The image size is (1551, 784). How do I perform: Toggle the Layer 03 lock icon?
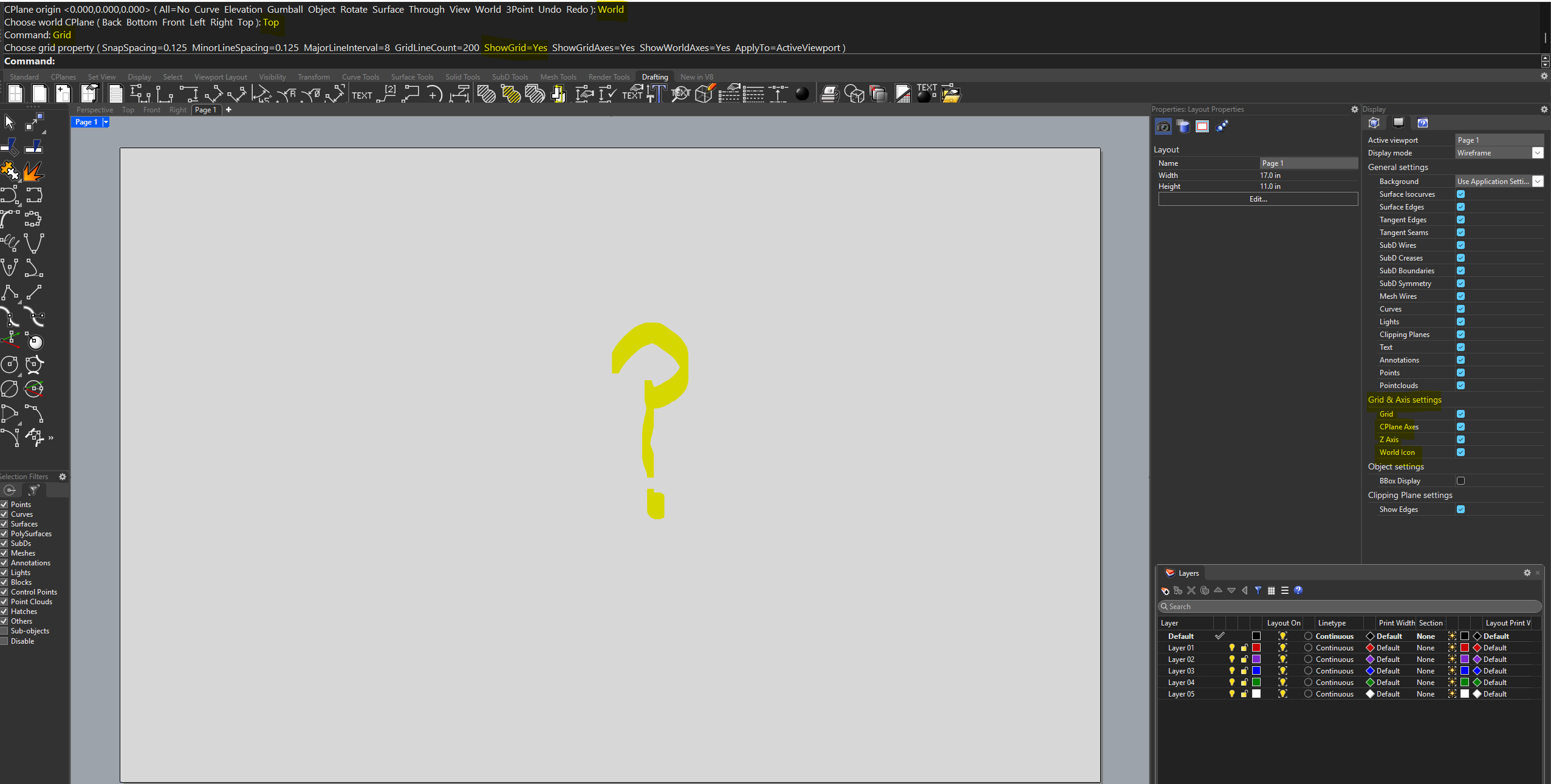click(1244, 671)
